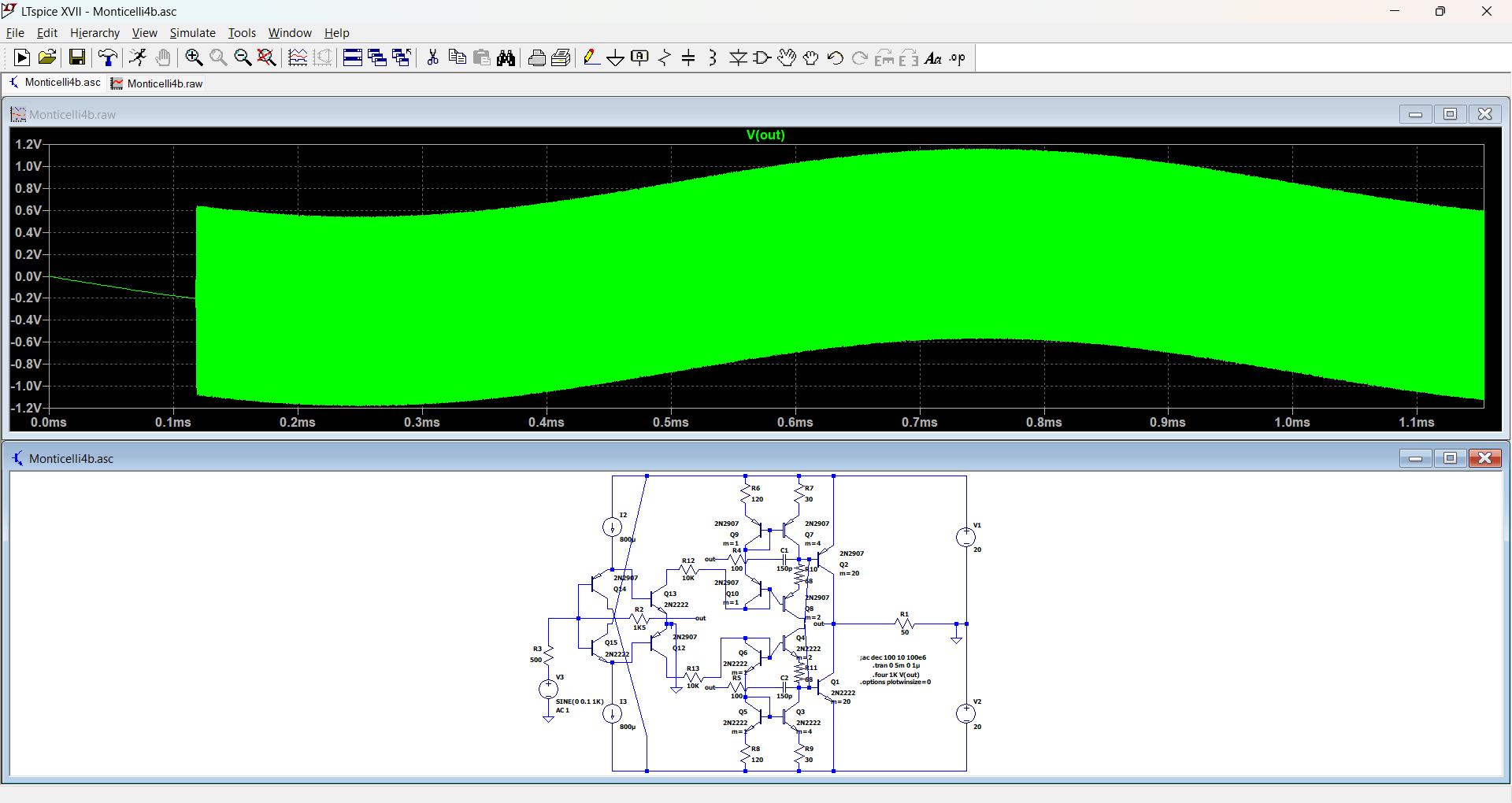Click the 1.2V vertical axis label
The image size is (1512, 803).
tap(28, 144)
